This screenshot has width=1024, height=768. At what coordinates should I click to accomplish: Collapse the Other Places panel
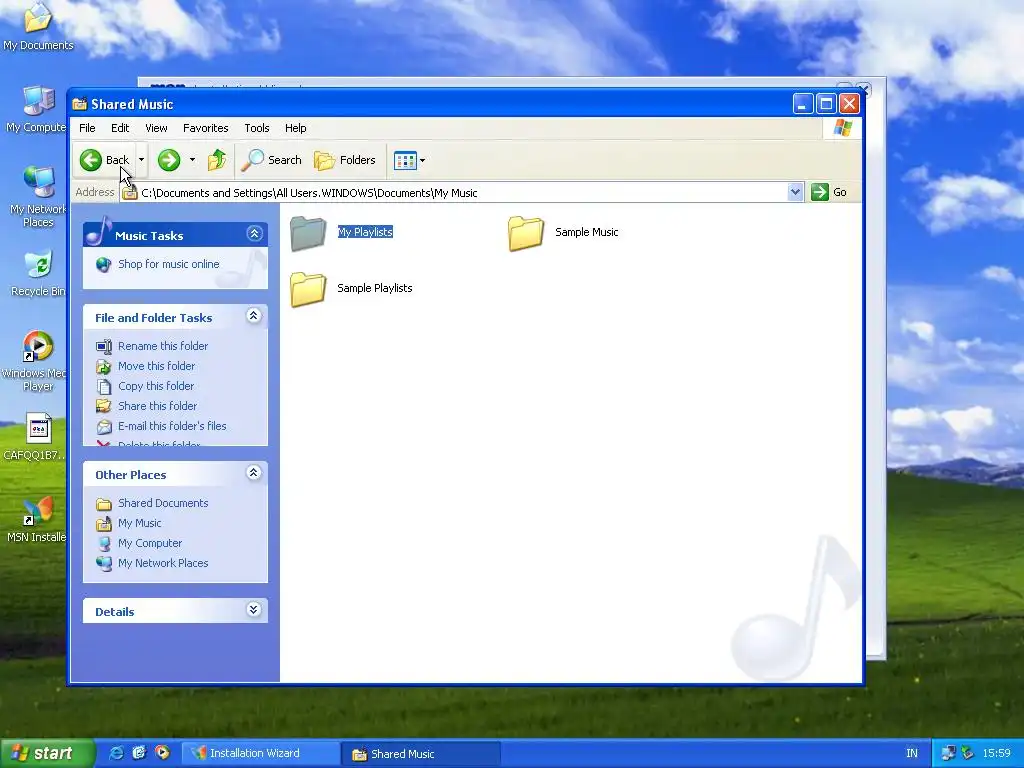tap(253, 473)
